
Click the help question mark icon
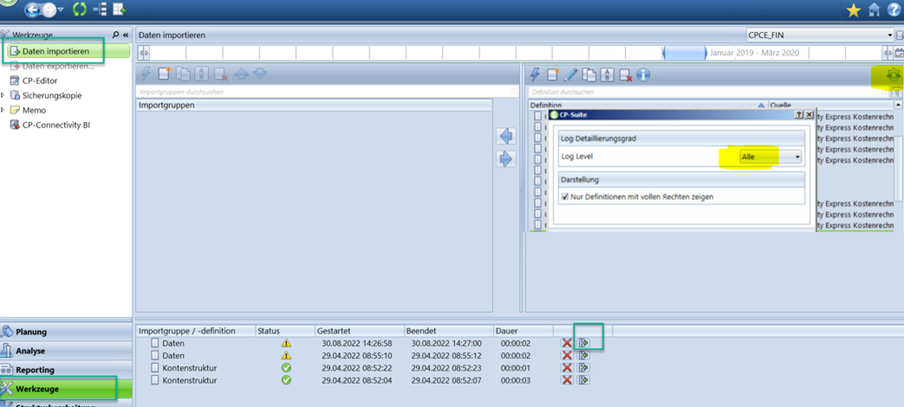click(x=892, y=10)
